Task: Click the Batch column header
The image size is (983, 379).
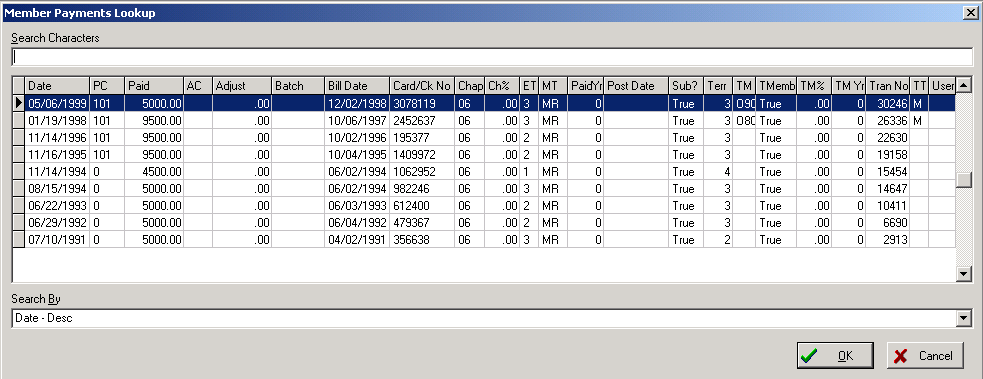Action: pyautogui.click(x=298, y=86)
